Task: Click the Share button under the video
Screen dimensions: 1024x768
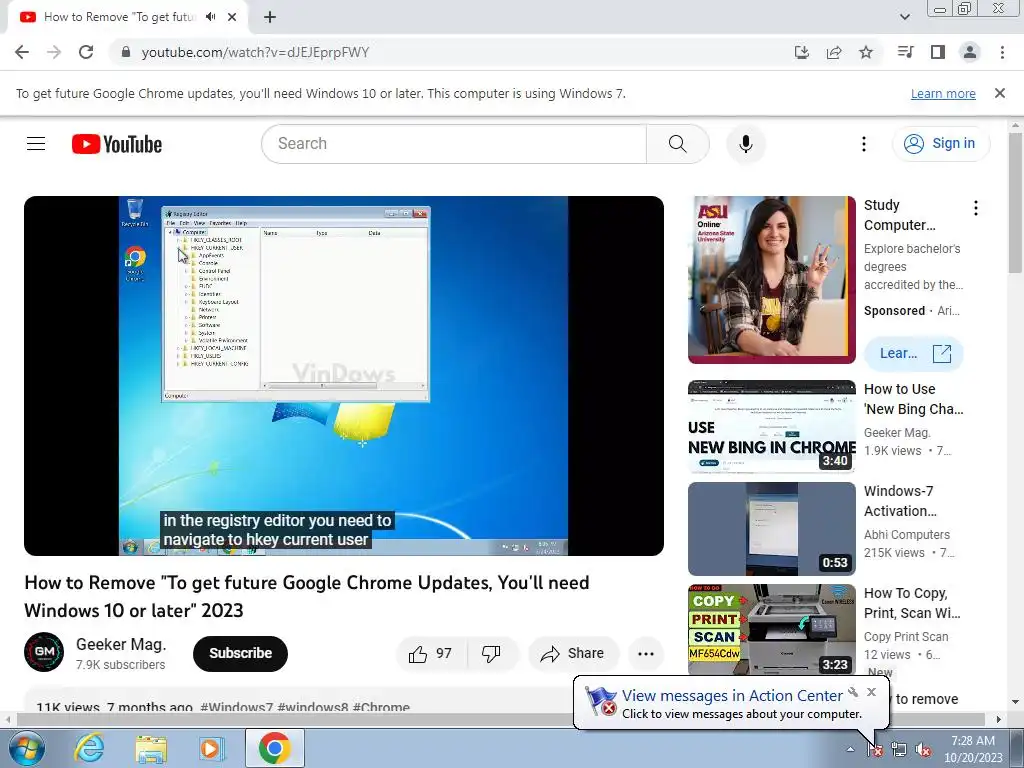Action: coord(573,654)
